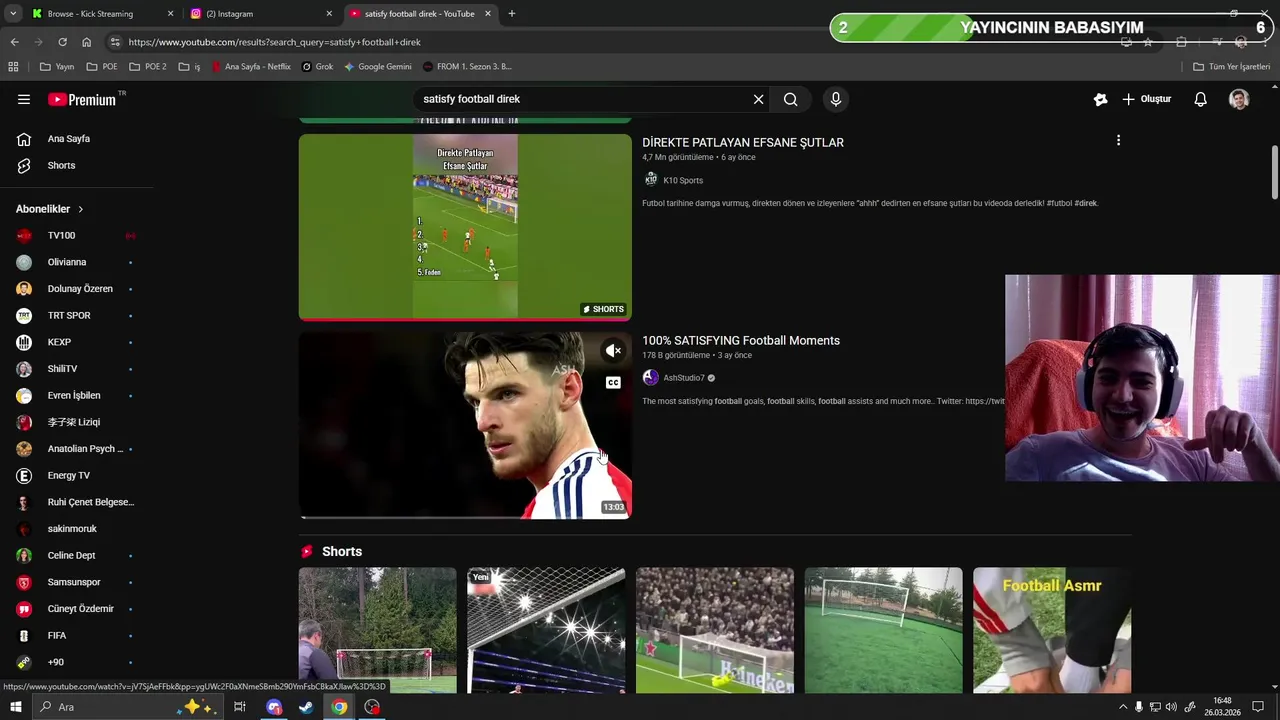This screenshot has width=1280, height=720.
Task: Click the Shorts sidebar icon
Action: (x=24, y=165)
